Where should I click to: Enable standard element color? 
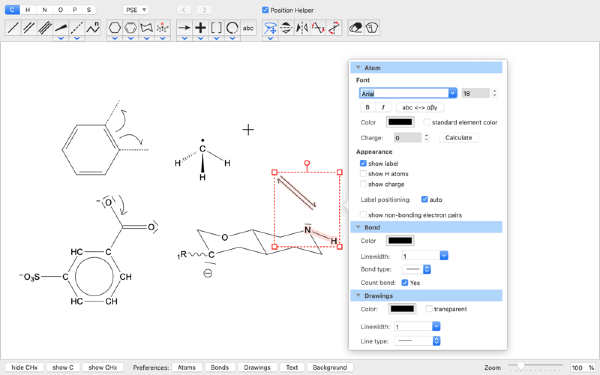click(x=427, y=122)
